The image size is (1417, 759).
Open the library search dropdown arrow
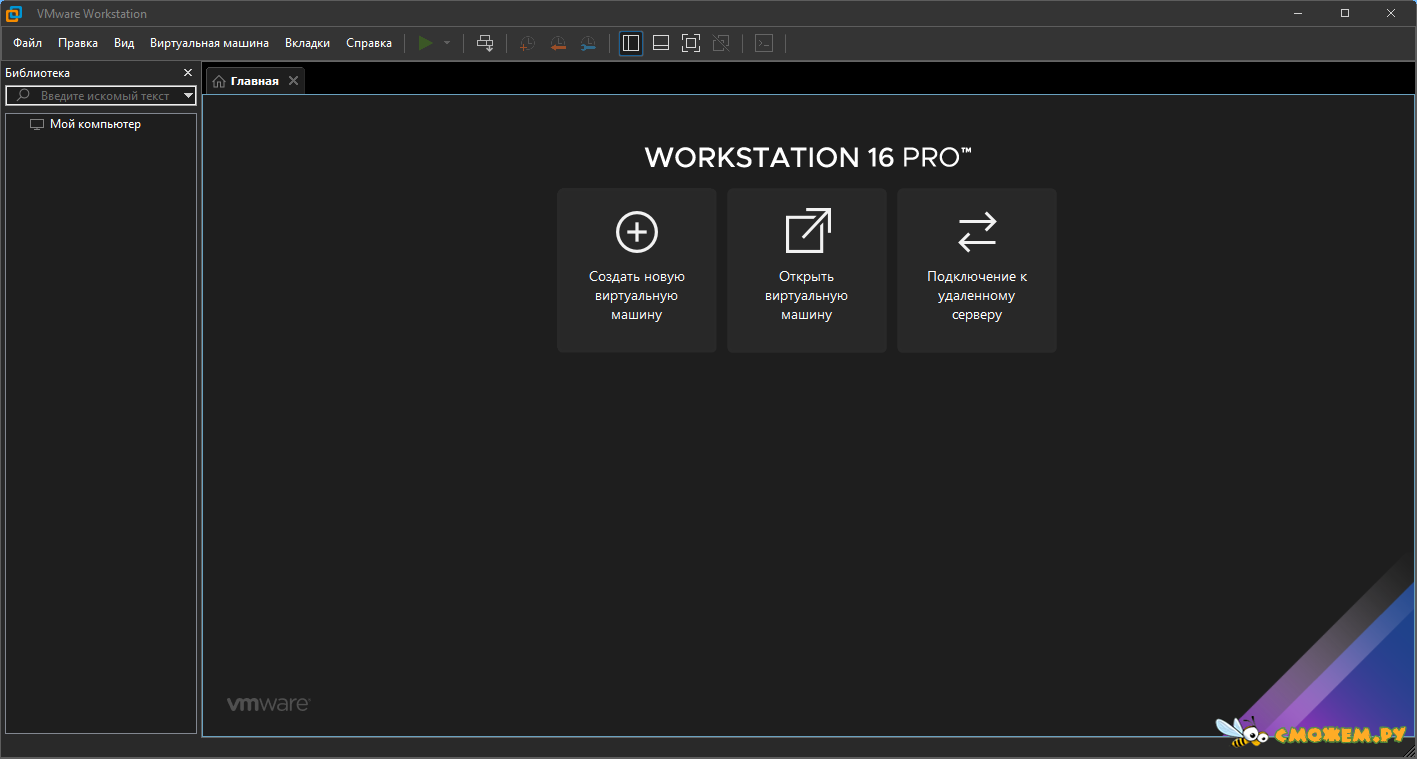coord(188,96)
